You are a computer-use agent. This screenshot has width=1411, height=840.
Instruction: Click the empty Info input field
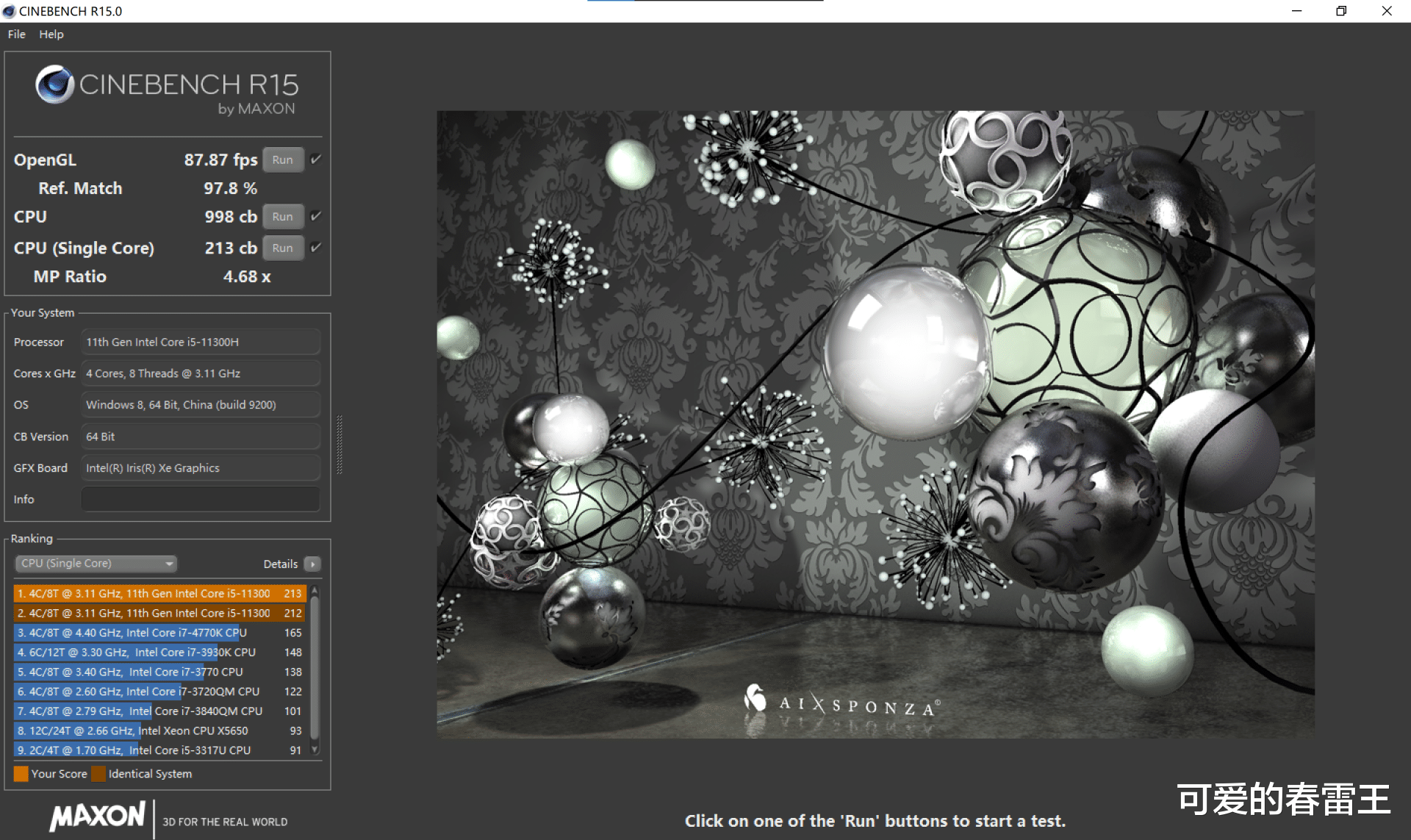(x=200, y=499)
